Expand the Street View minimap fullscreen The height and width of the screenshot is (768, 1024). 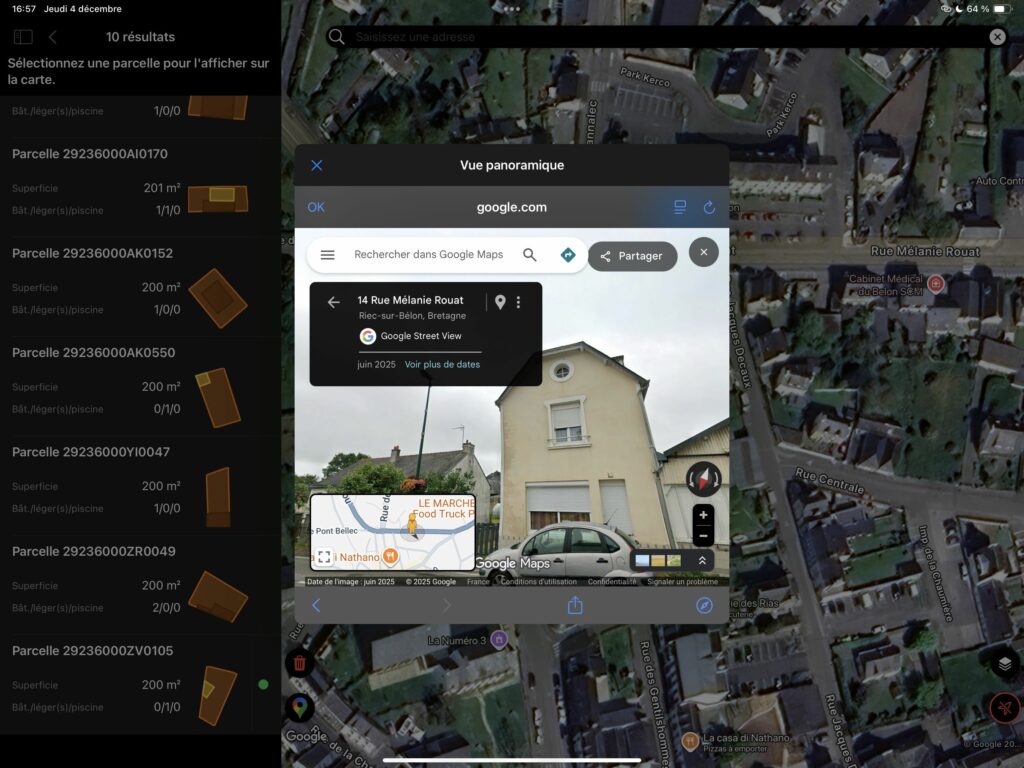[x=325, y=557]
